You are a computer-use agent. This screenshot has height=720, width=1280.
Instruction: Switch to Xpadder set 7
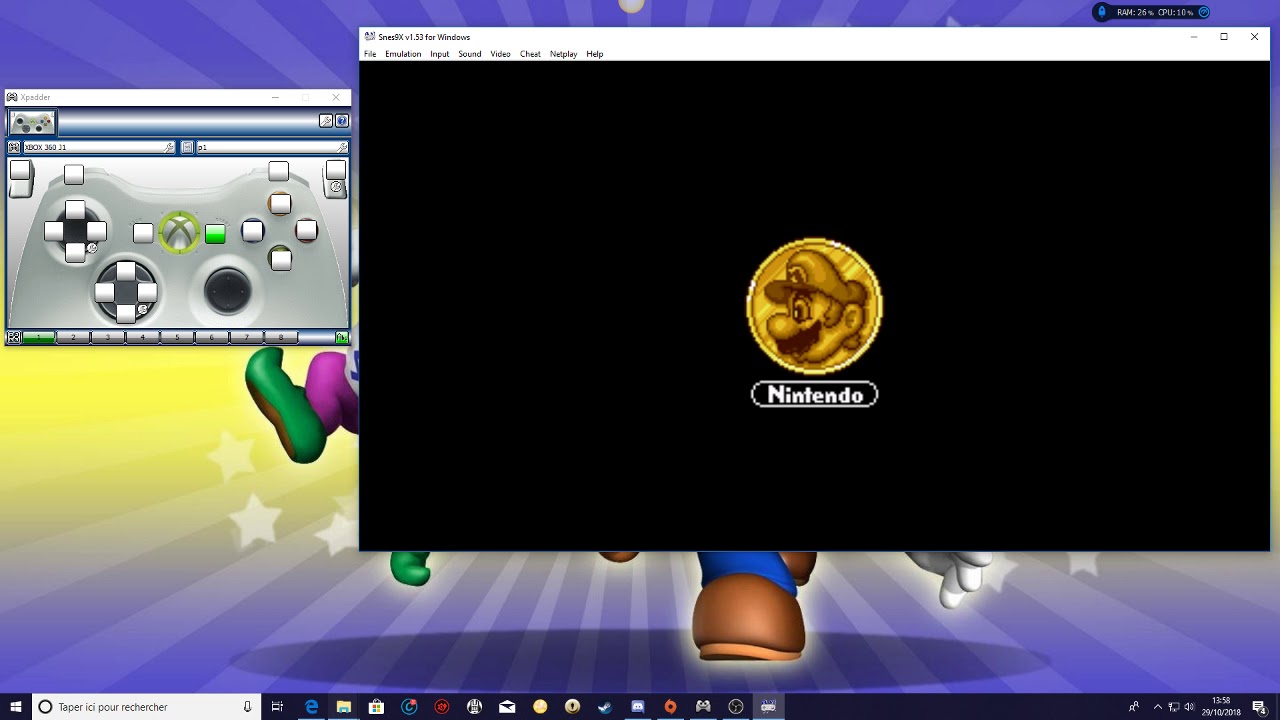coord(247,338)
